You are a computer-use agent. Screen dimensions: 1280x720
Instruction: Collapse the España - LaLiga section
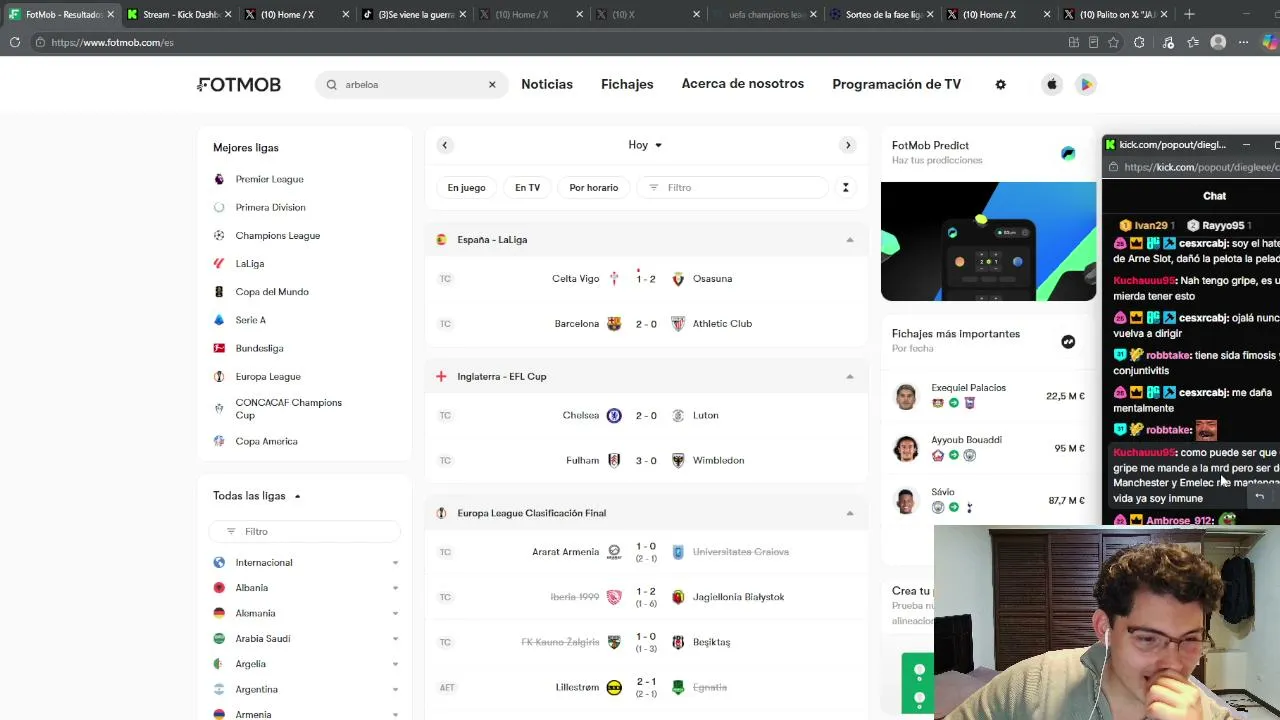[x=850, y=240]
